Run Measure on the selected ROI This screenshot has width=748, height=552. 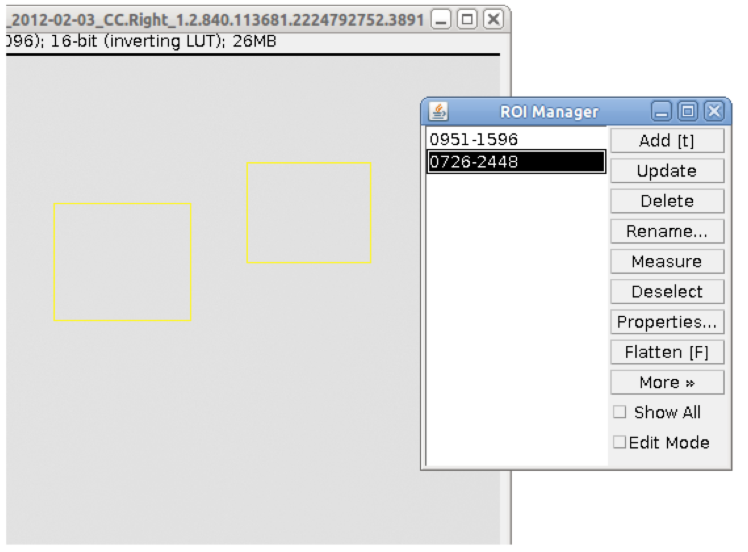pyautogui.click(x=666, y=261)
